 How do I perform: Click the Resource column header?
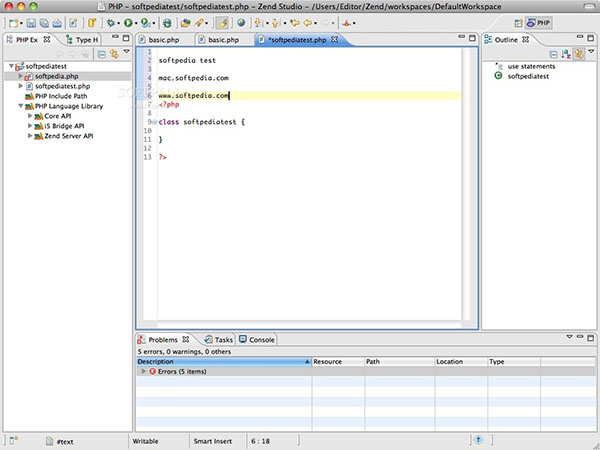[x=338, y=362]
